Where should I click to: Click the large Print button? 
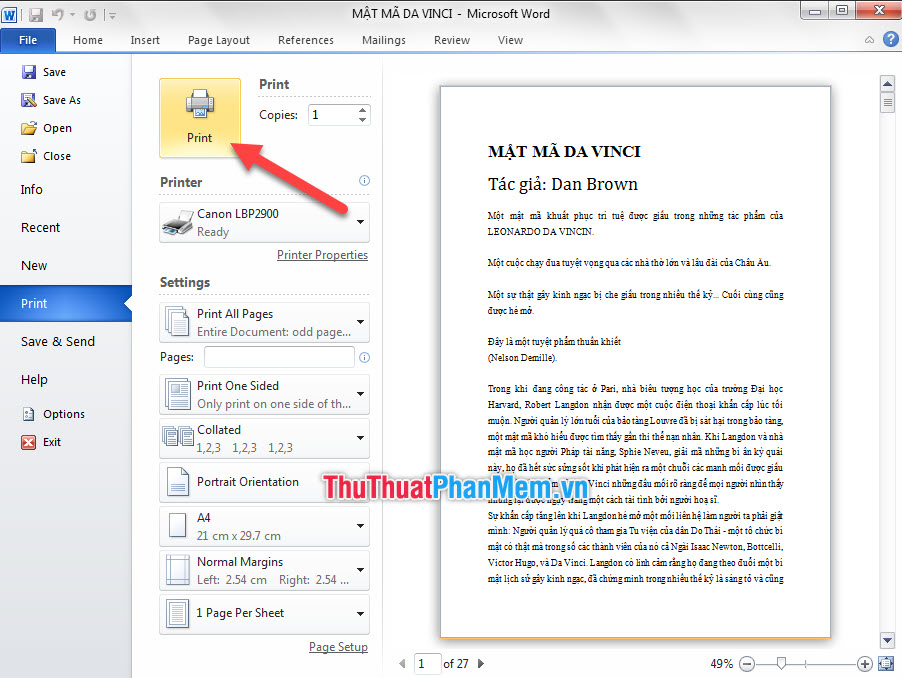pyautogui.click(x=200, y=118)
